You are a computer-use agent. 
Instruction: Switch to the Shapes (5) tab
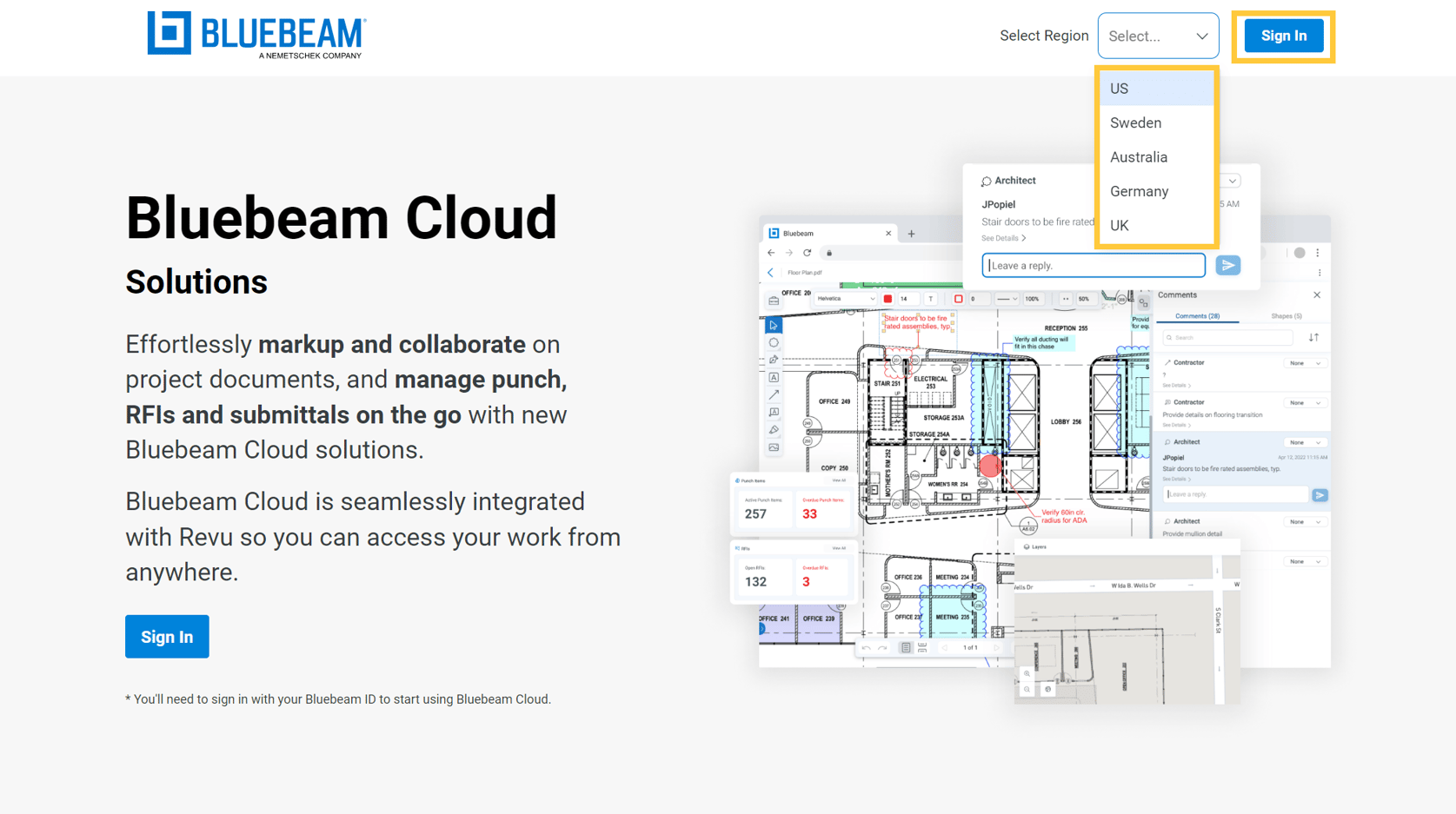point(1286,316)
